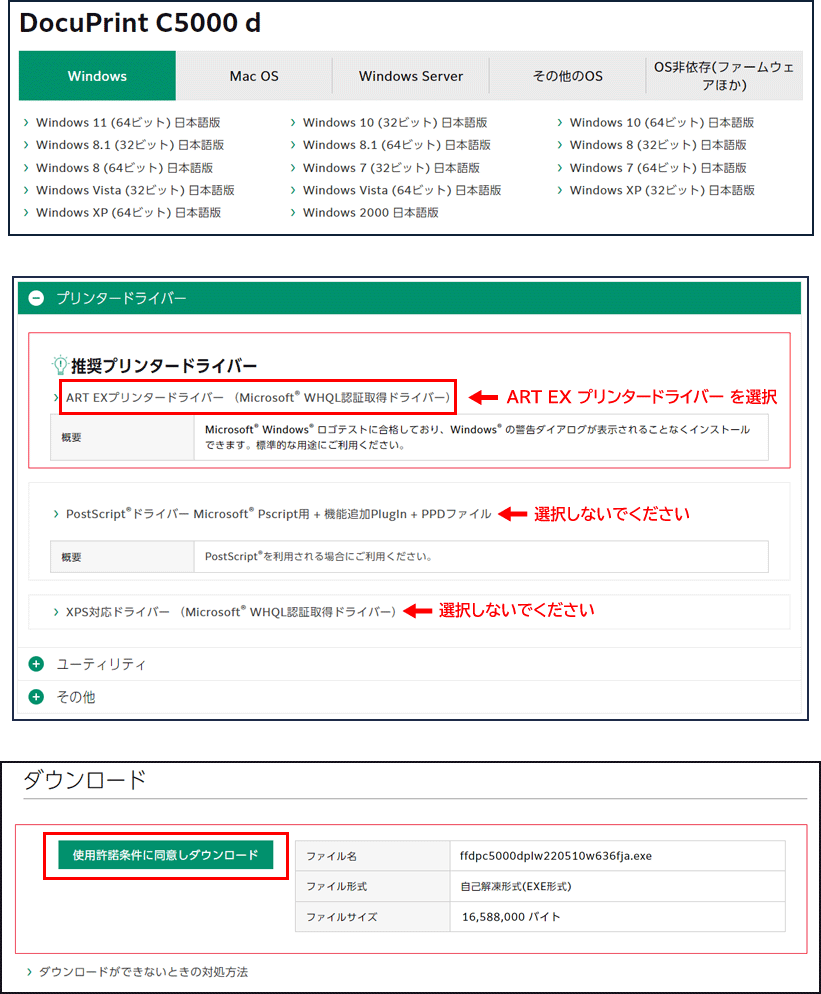Image resolution: width=821 pixels, height=994 pixels.
Task: Open ダウンロードができないときの対処方法 link
Action: pos(143,972)
